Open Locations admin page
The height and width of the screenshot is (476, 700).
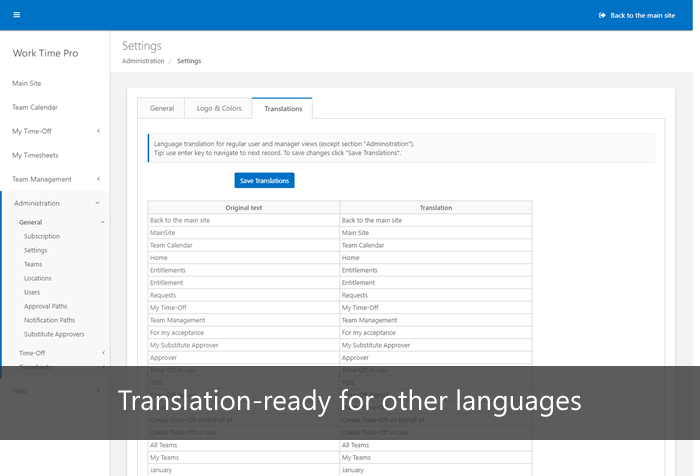(x=38, y=278)
